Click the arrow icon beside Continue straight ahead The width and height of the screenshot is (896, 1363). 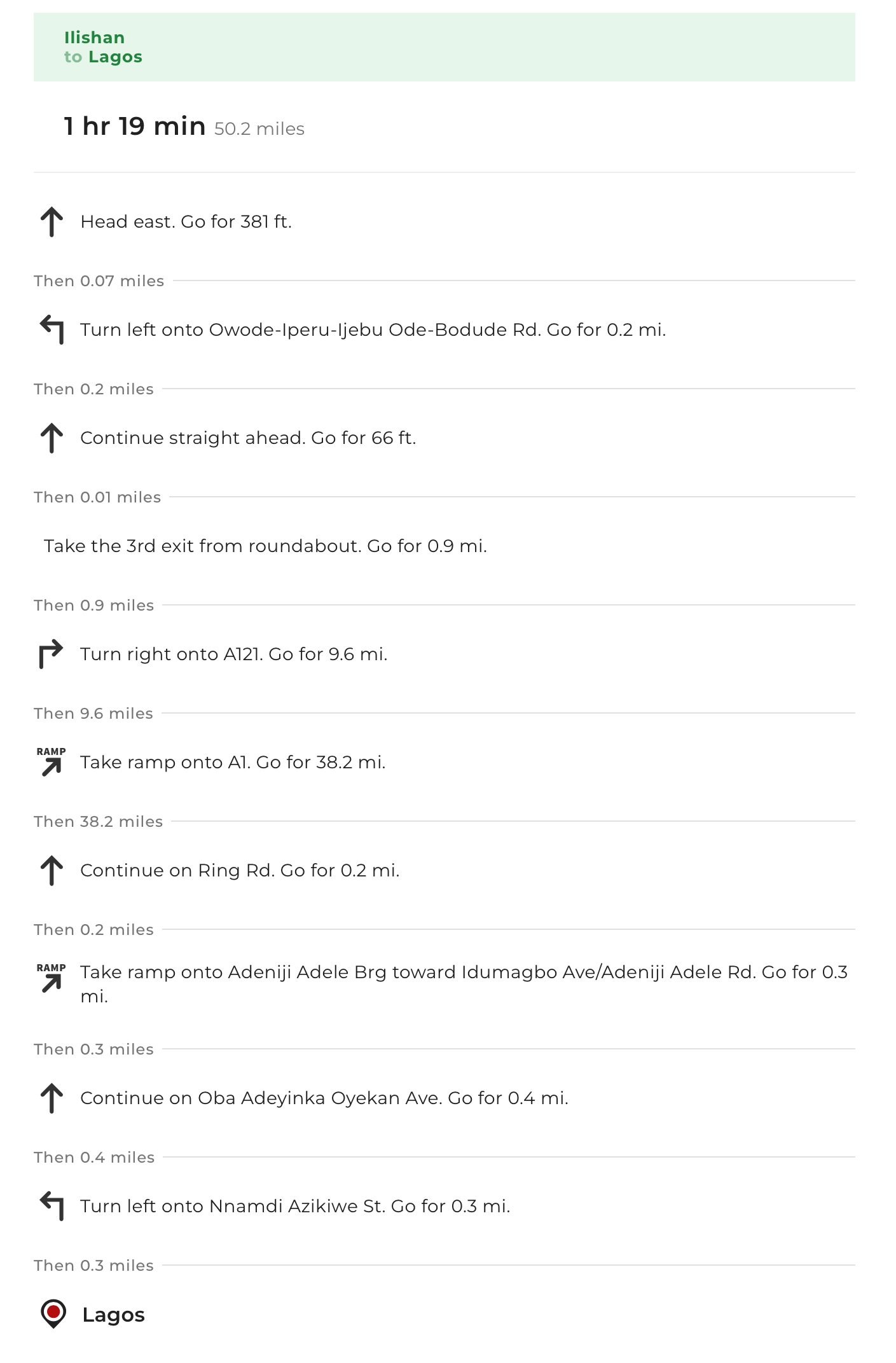point(52,438)
